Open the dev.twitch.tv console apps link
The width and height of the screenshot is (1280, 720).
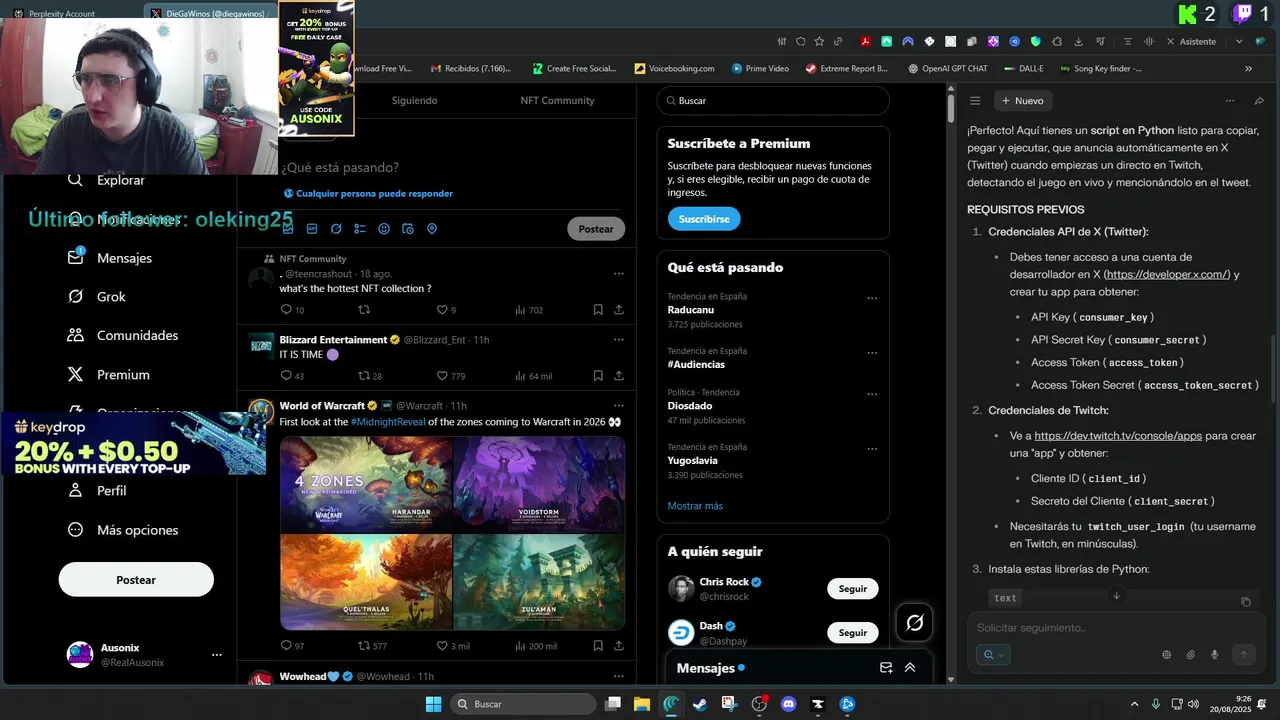tap(1118, 436)
